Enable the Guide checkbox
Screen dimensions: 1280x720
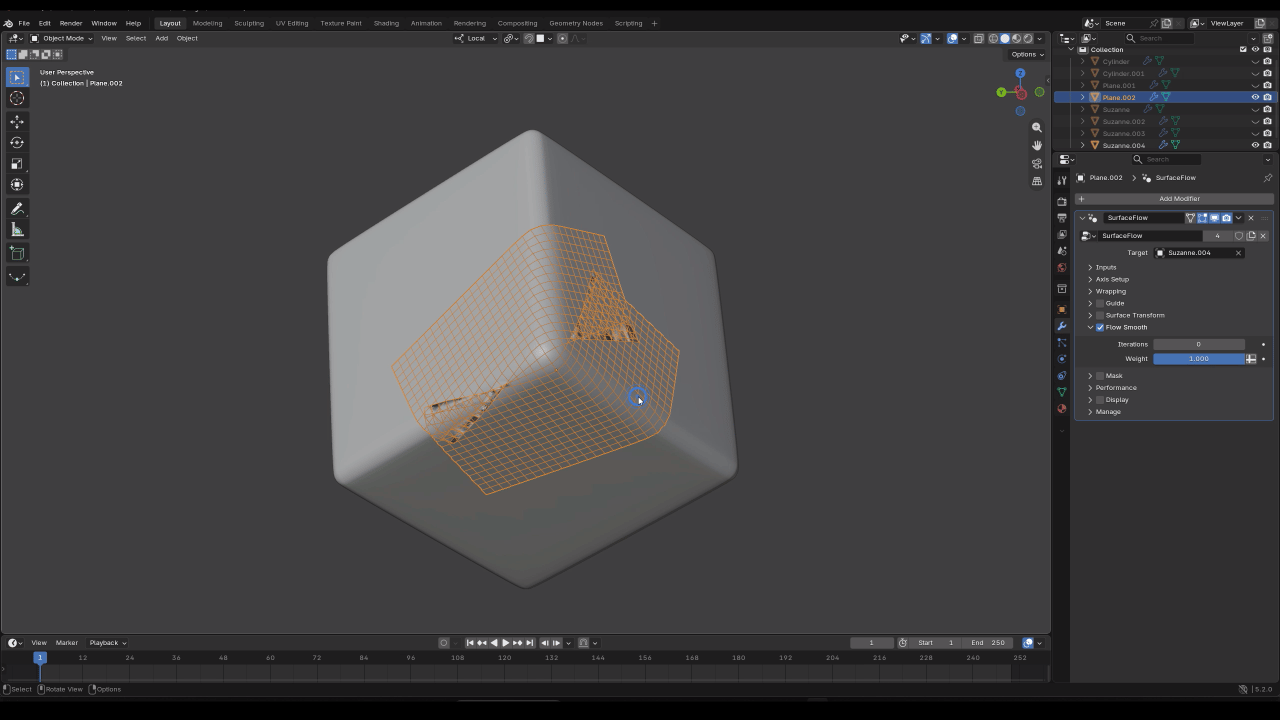(x=1100, y=303)
